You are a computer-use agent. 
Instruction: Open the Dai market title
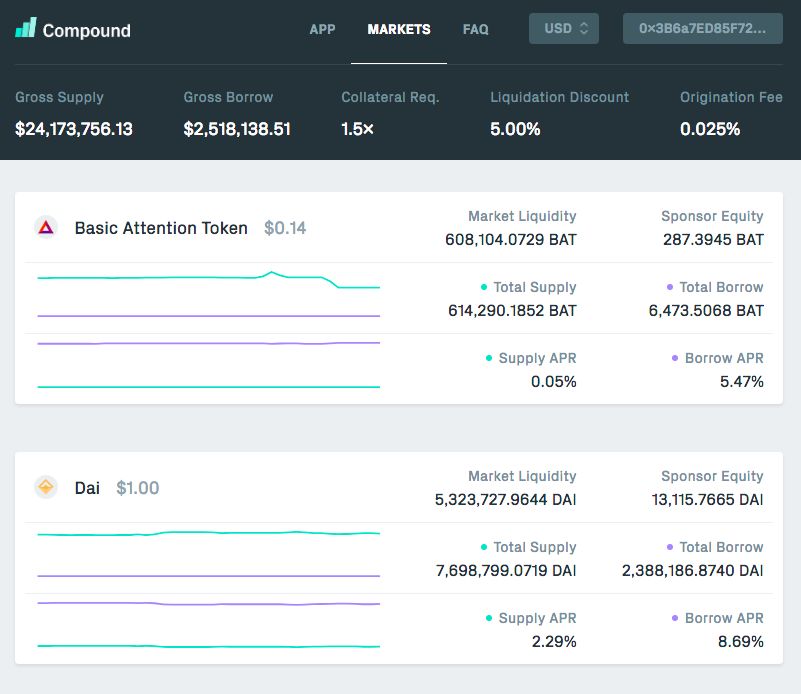click(87, 488)
